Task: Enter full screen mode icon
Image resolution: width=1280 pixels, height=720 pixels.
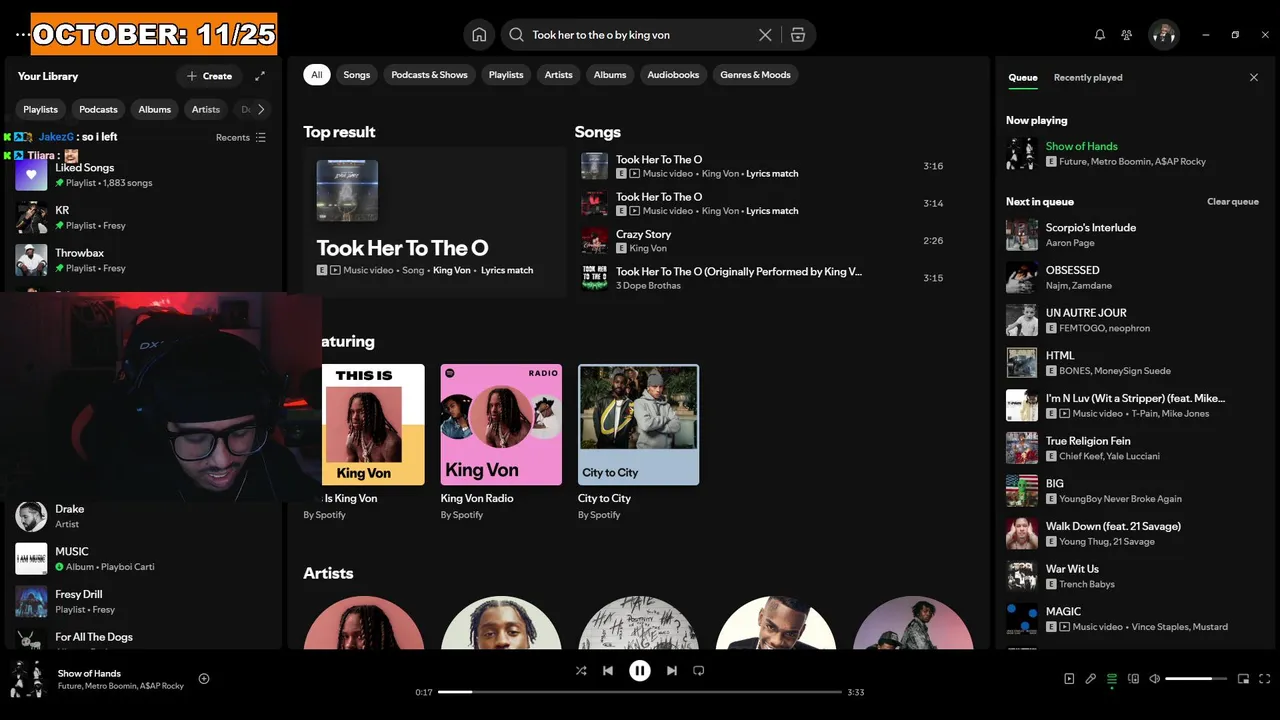Action: pos(1265,679)
